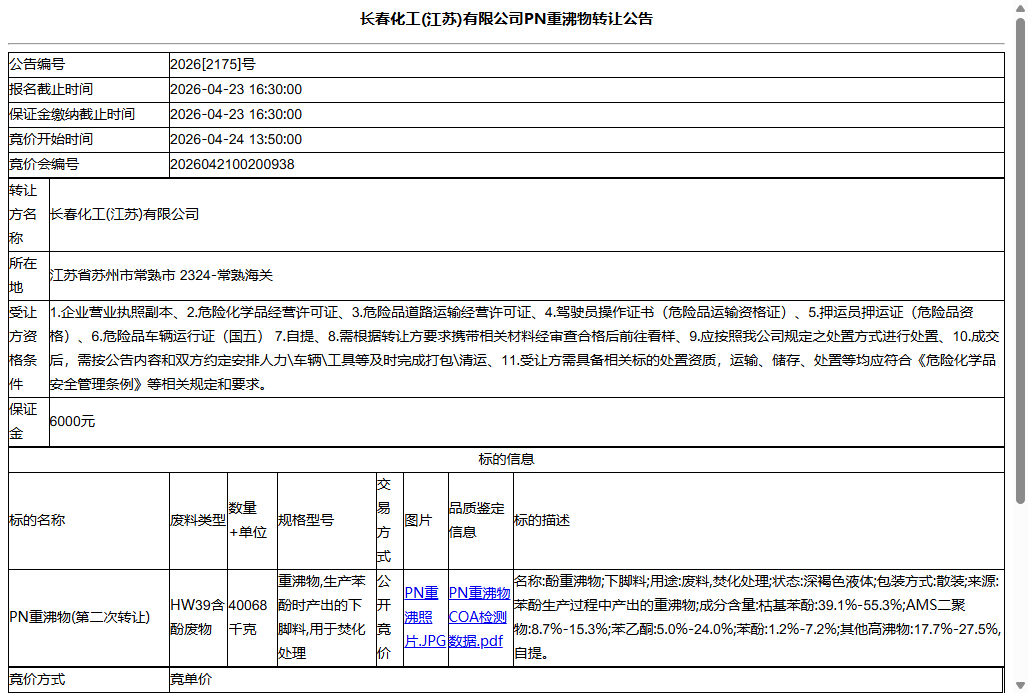Select location 江苏省苏州市常熟市 2324-常熟海关
This screenshot has height=693, width=1028.
click(x=161, y=275)
